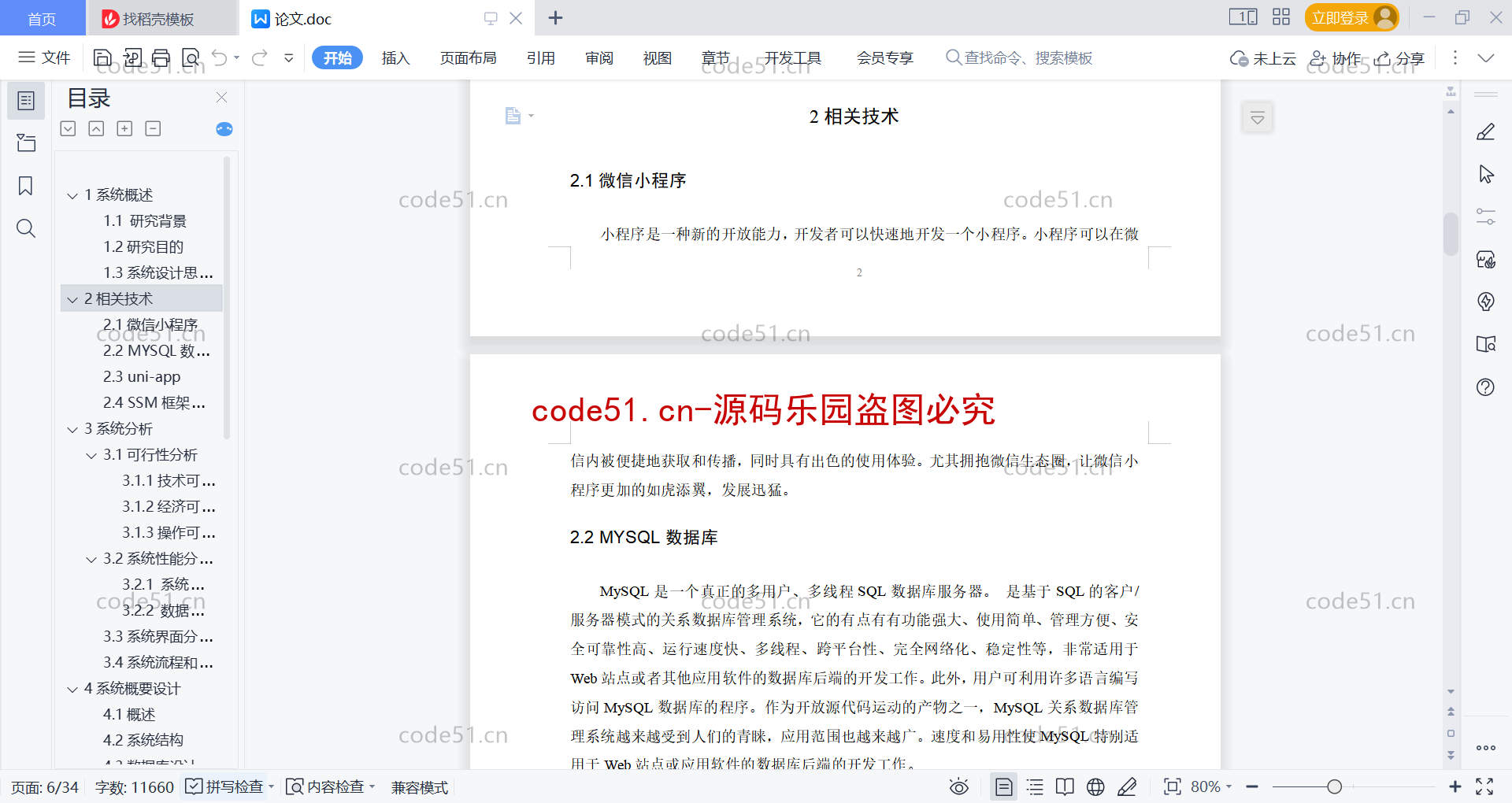Close the 目录 panel
This screenshot has width=1512, height=803.
(x=221, y=98)
